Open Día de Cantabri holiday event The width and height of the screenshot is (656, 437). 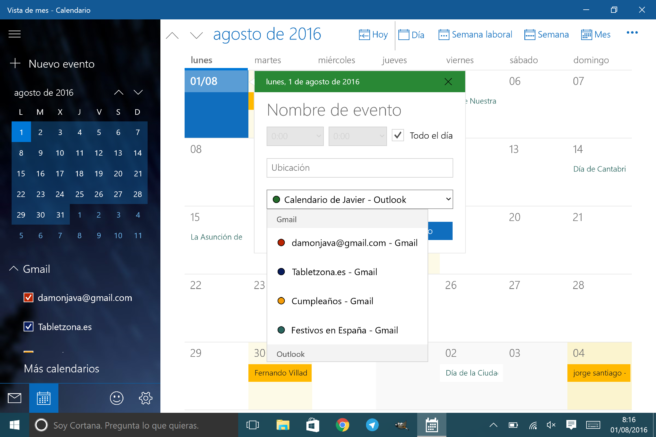600,169
